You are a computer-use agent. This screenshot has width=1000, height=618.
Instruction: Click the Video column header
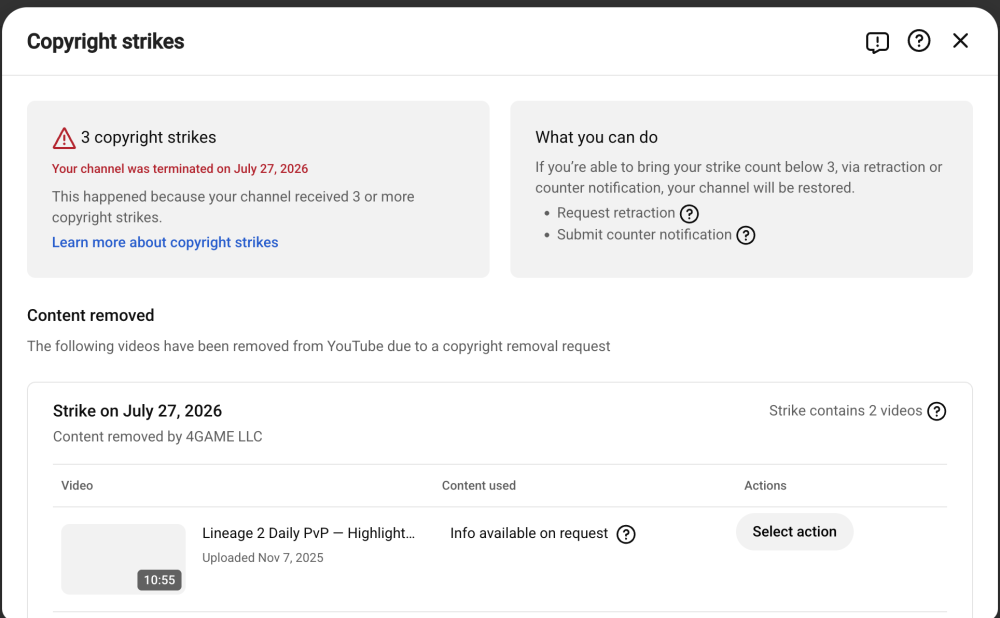77,485
